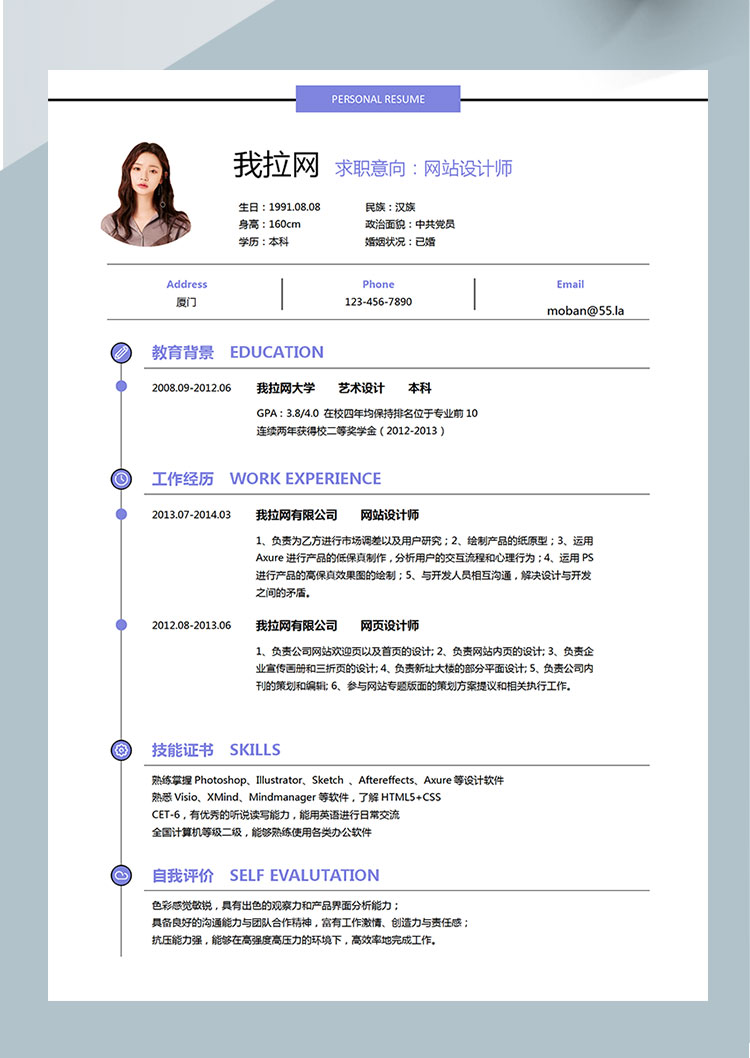Click the address value 厦门
The width and height of the screenshot is (750, 1058).
[186, 302]
